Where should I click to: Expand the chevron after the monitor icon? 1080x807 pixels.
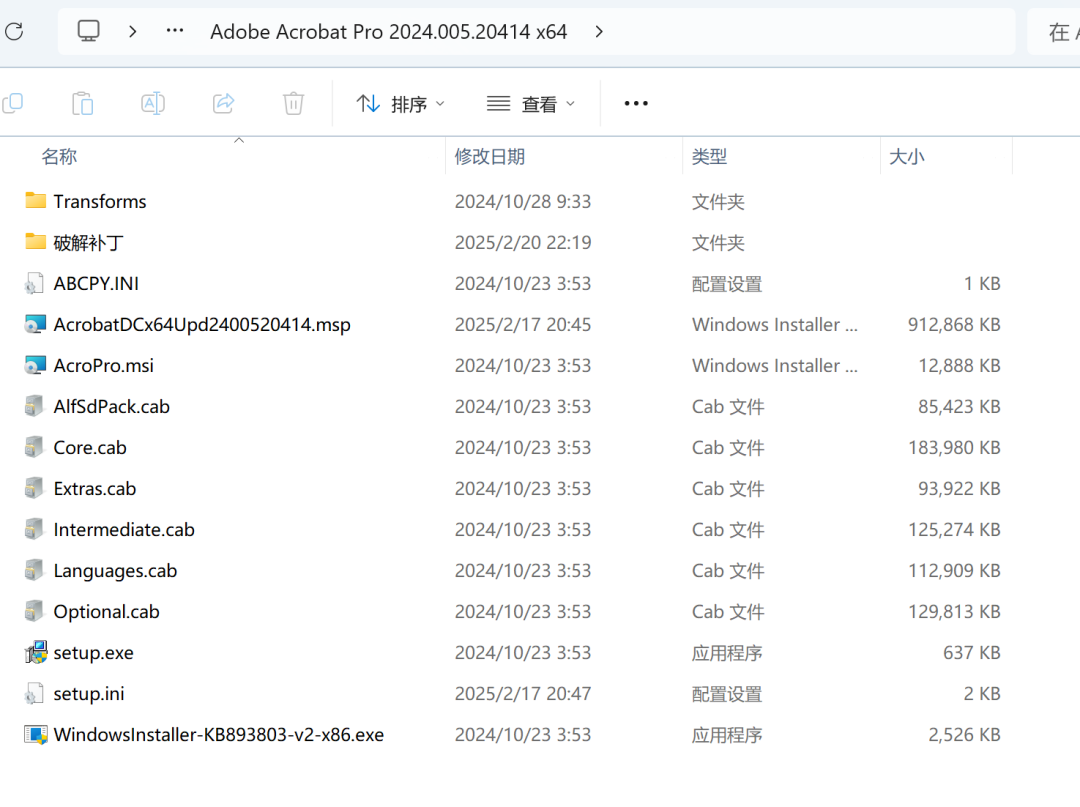[x=133, y=32]
